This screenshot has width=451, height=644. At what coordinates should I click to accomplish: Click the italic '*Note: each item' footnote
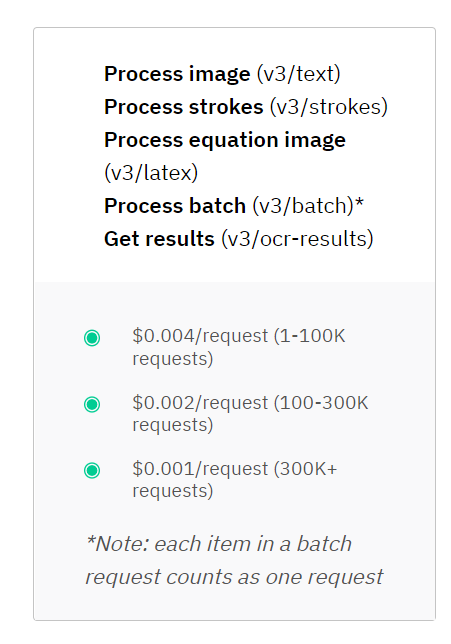[168, 544]
